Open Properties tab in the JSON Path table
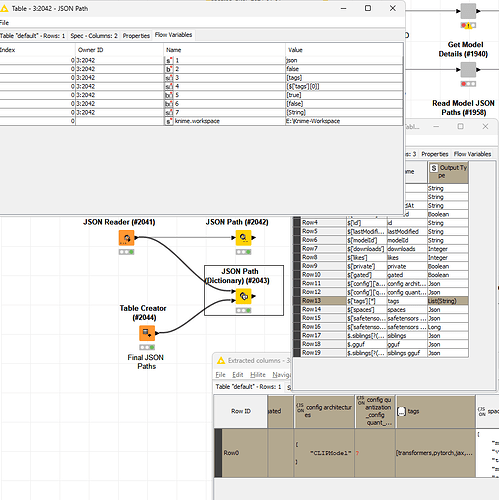This screenshot has height=500, width=499. tap(136, 36)
